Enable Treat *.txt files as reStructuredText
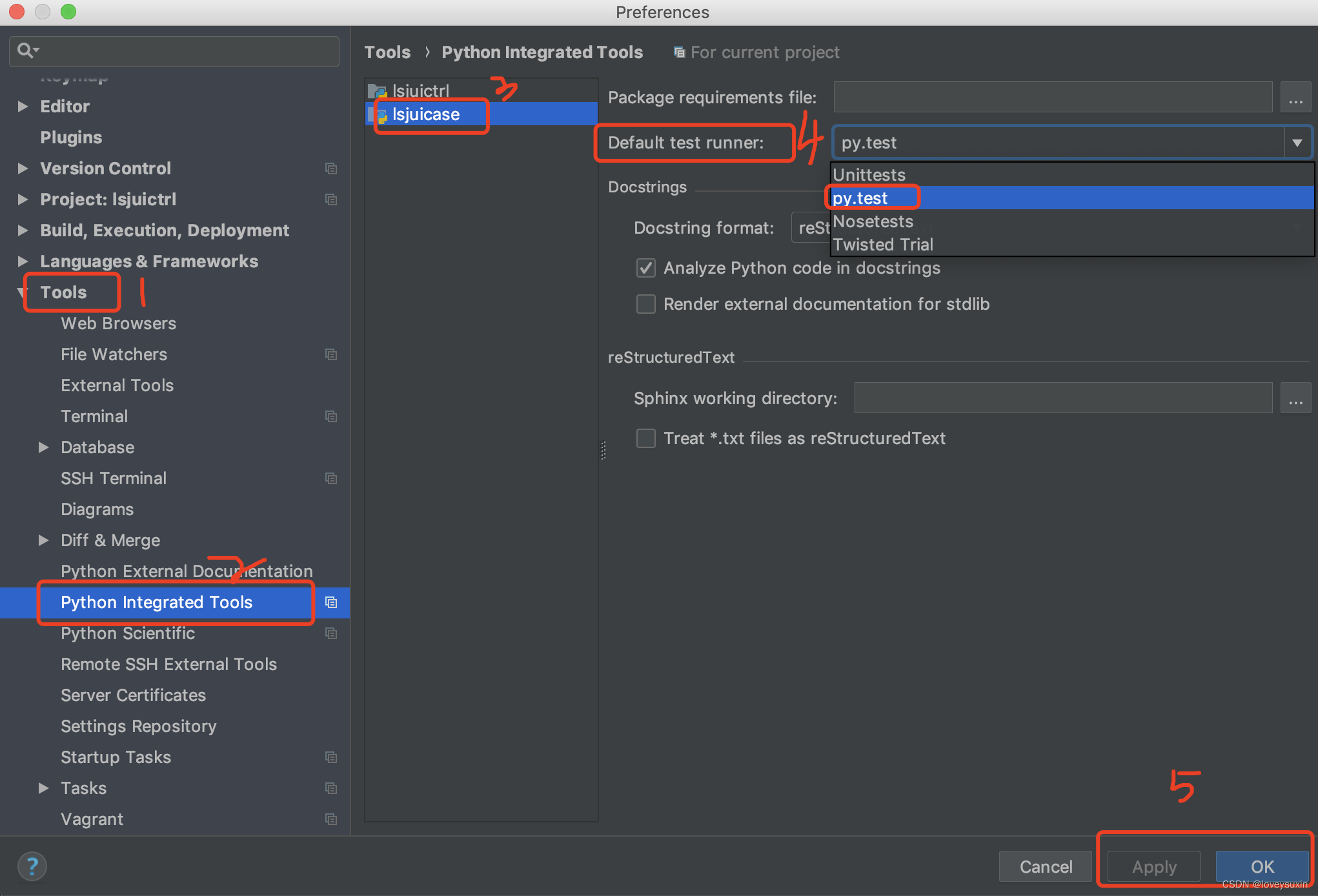Viewport: 1318px width, 896px height. (x=646, y=438)
